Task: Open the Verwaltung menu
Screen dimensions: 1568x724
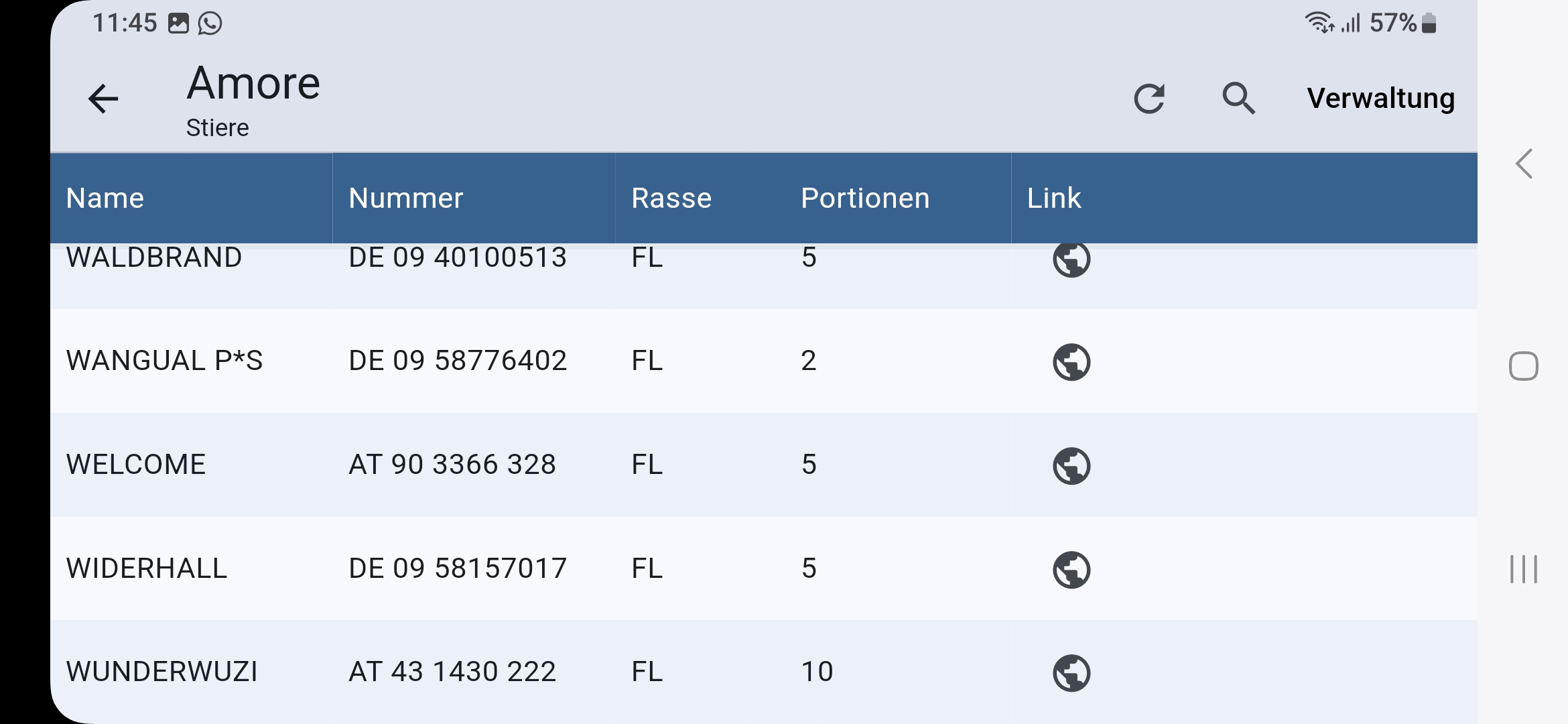Action: coord(1380,99)
